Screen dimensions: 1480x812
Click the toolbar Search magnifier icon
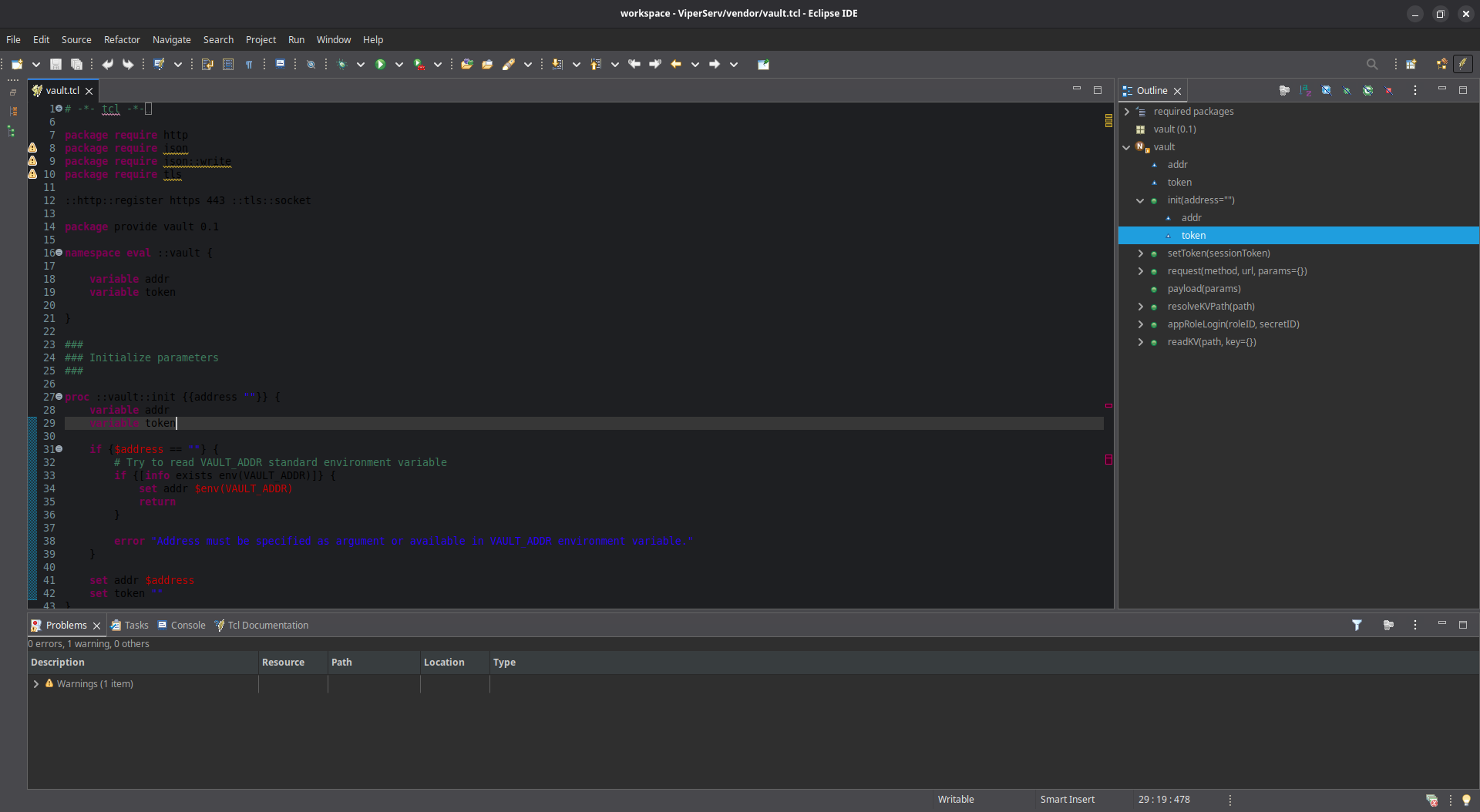click(x=1371, y=65)
